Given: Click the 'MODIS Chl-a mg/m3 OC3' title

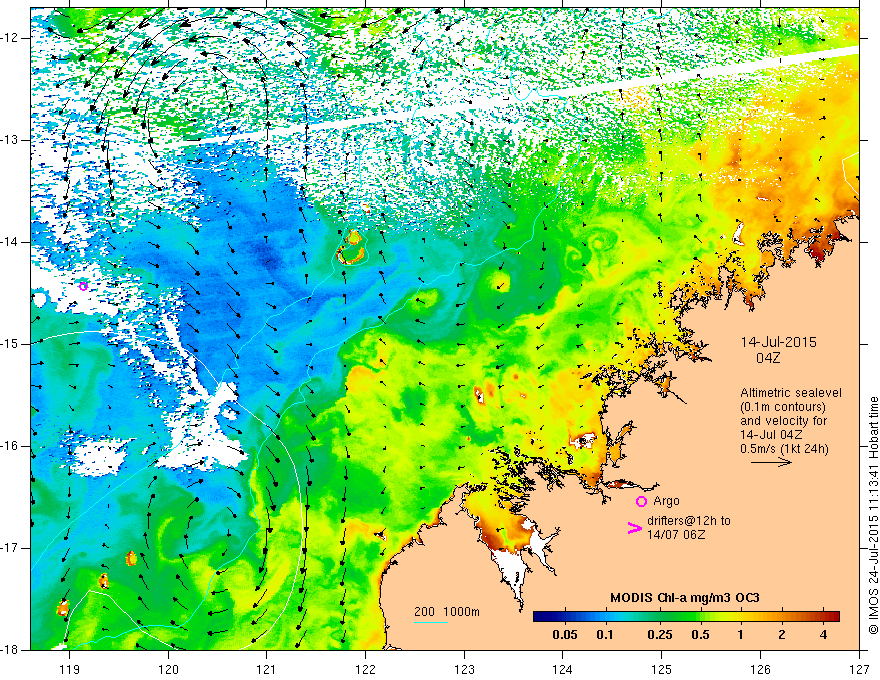Looking at the screenshot, I should [x=685, y=598].
